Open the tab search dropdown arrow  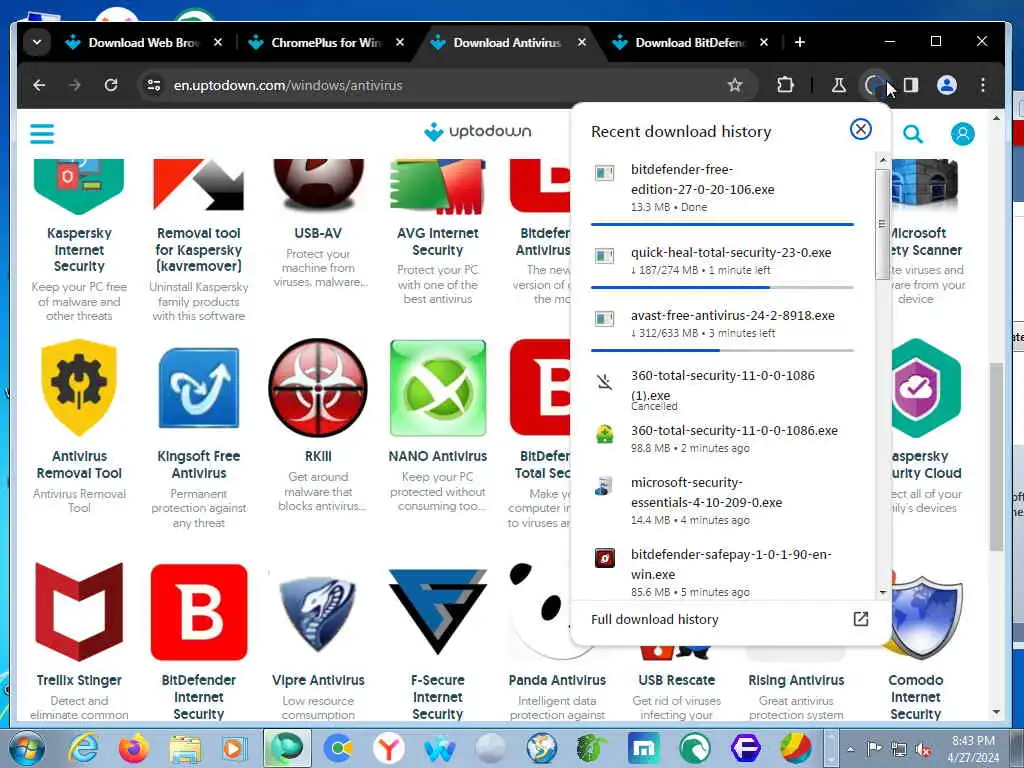tap(37, 42)
